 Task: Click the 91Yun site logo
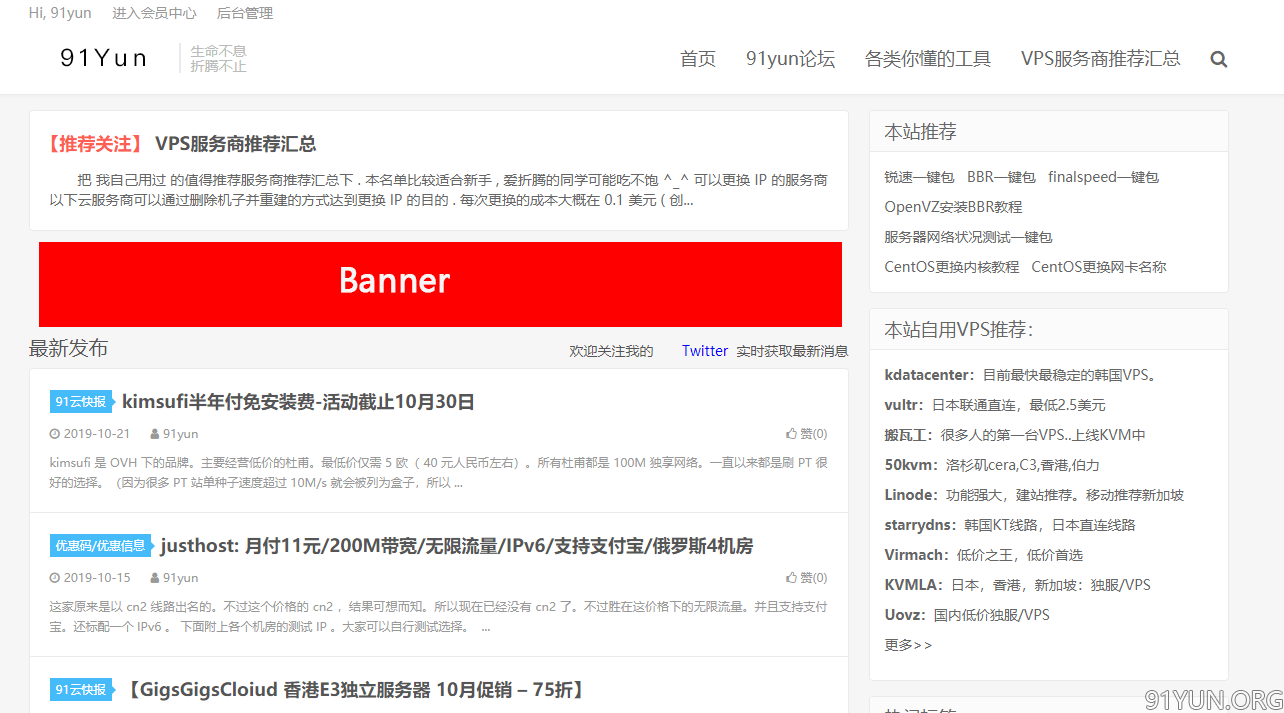click(104, 58)
